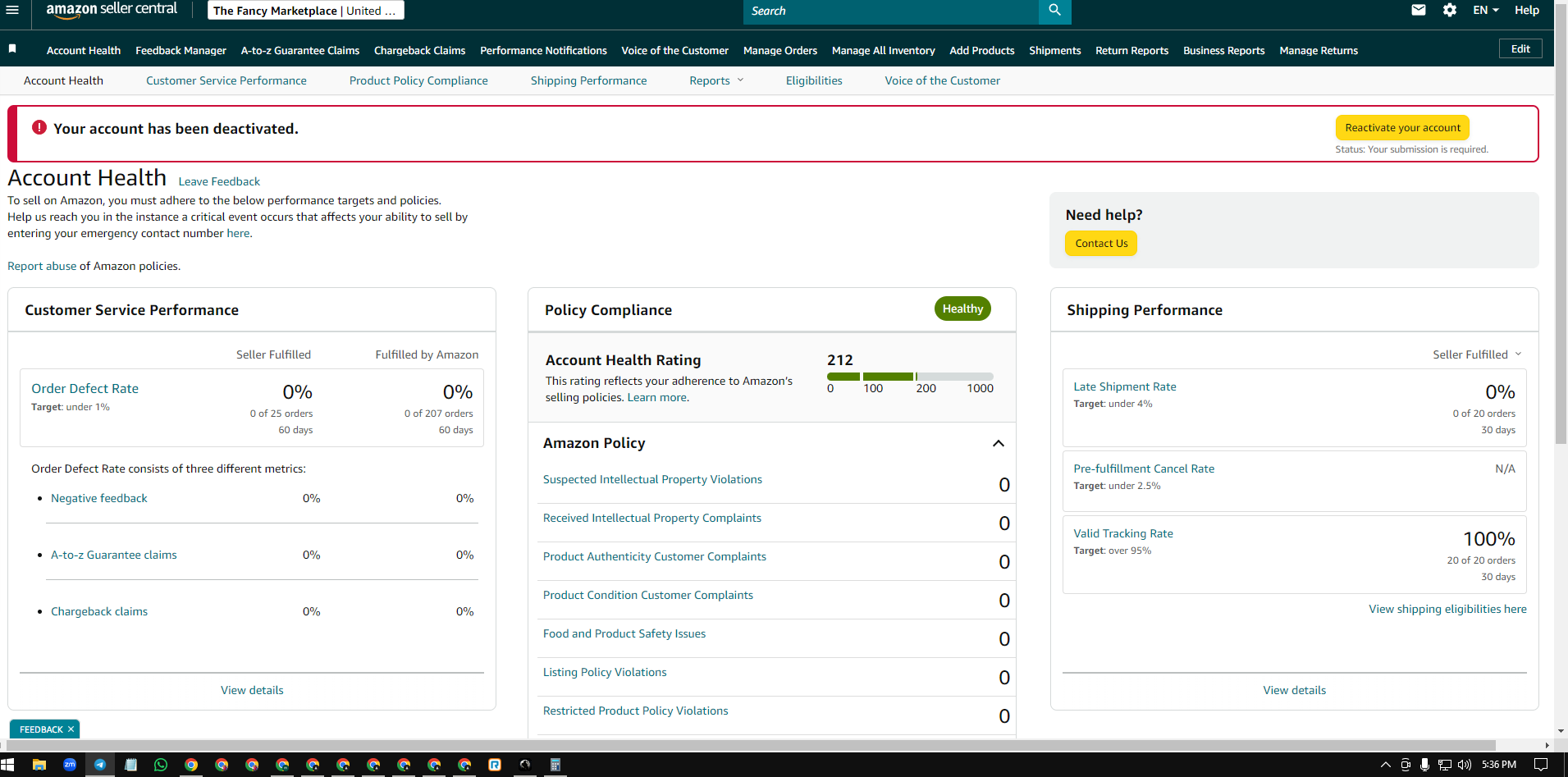1568x777 pixels.
Task: Click the search magnifier button
Action: click(x=1054, y=11)
